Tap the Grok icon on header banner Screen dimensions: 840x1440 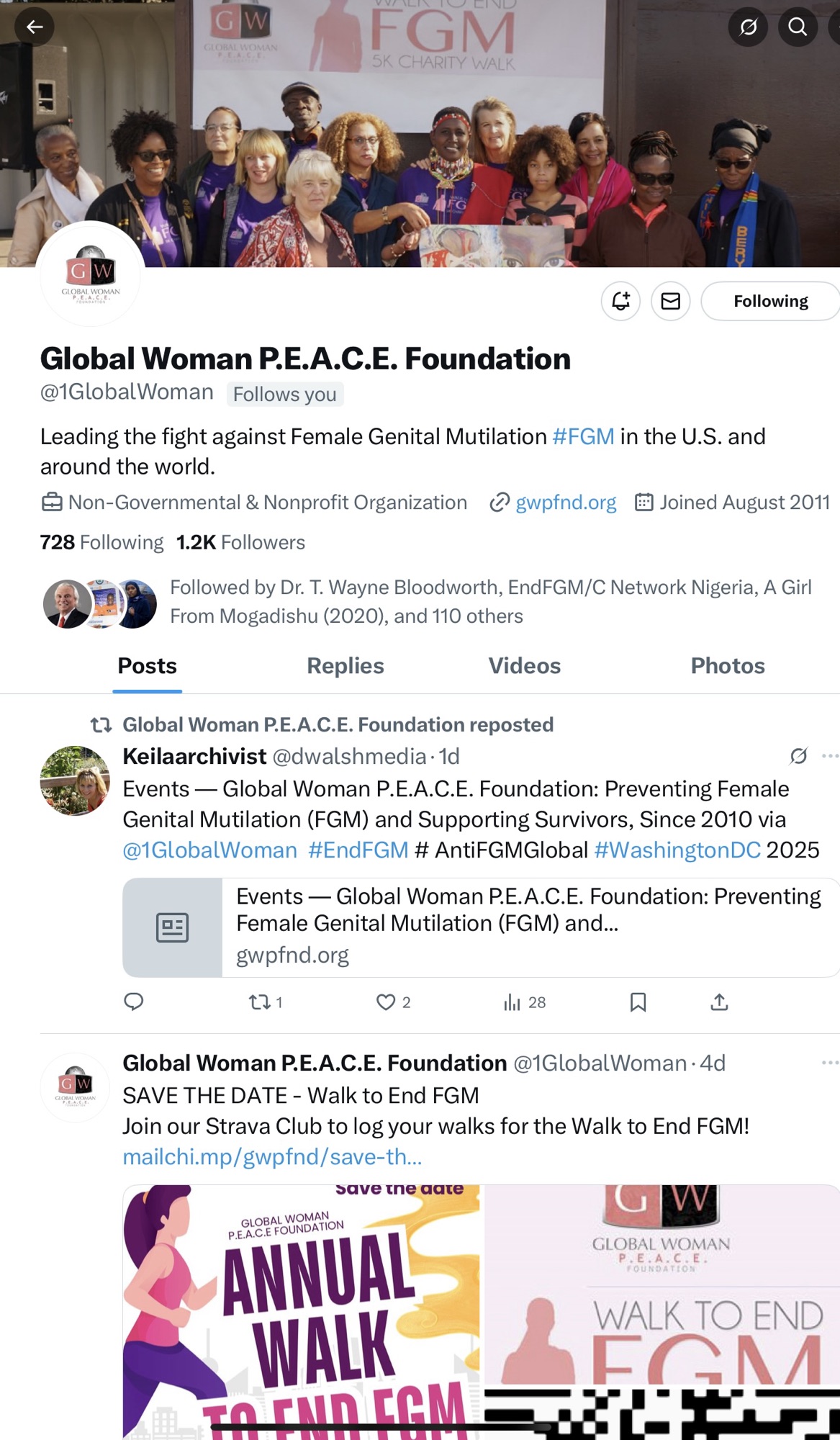click(749, 27)
